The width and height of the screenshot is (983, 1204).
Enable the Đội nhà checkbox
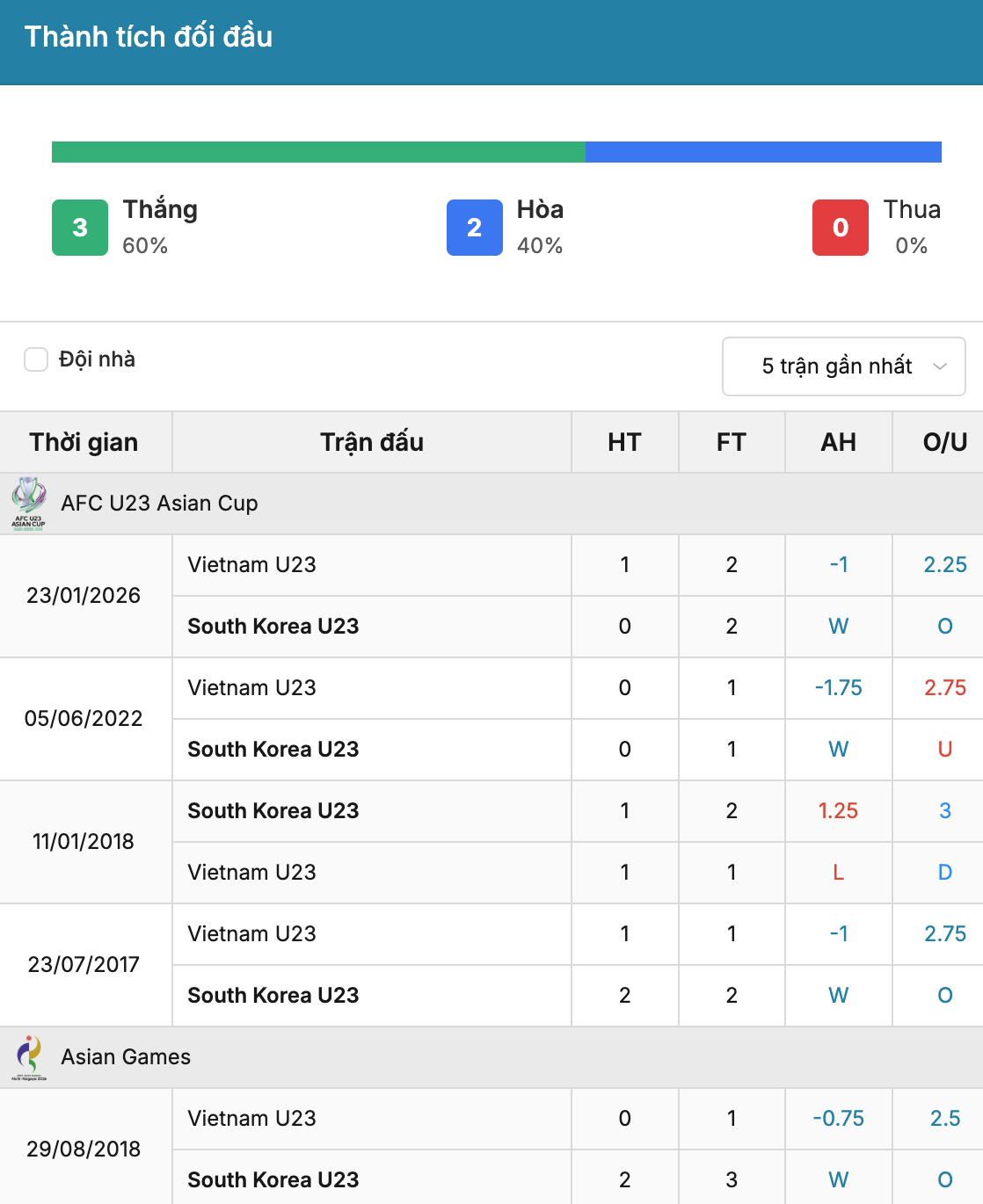36,359
